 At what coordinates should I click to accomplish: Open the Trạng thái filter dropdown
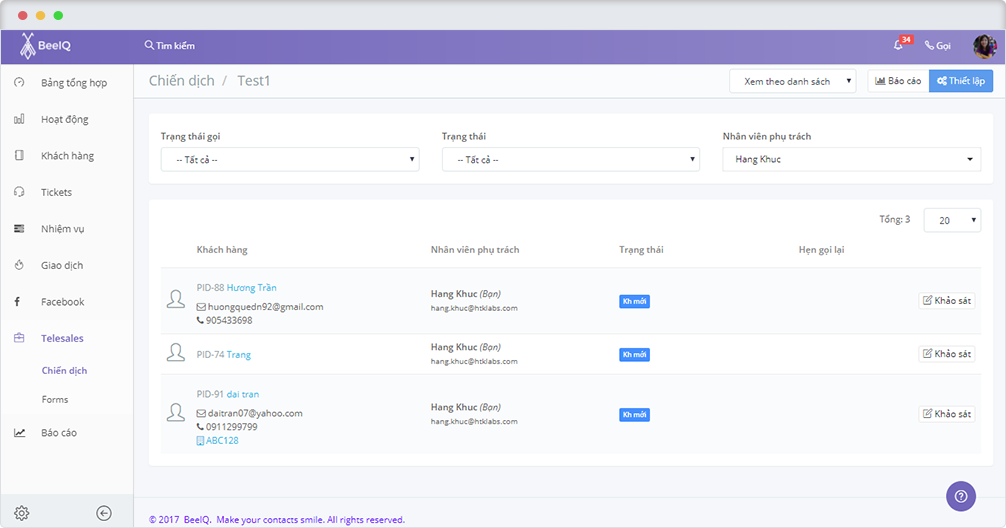tap(570, 159)
